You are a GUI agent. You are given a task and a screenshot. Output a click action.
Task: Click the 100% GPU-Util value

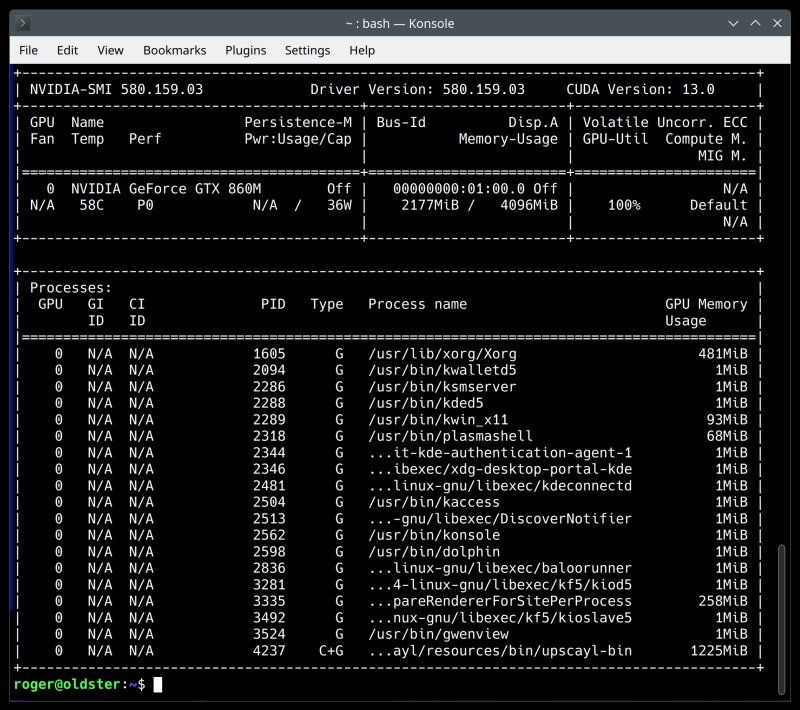624,205
